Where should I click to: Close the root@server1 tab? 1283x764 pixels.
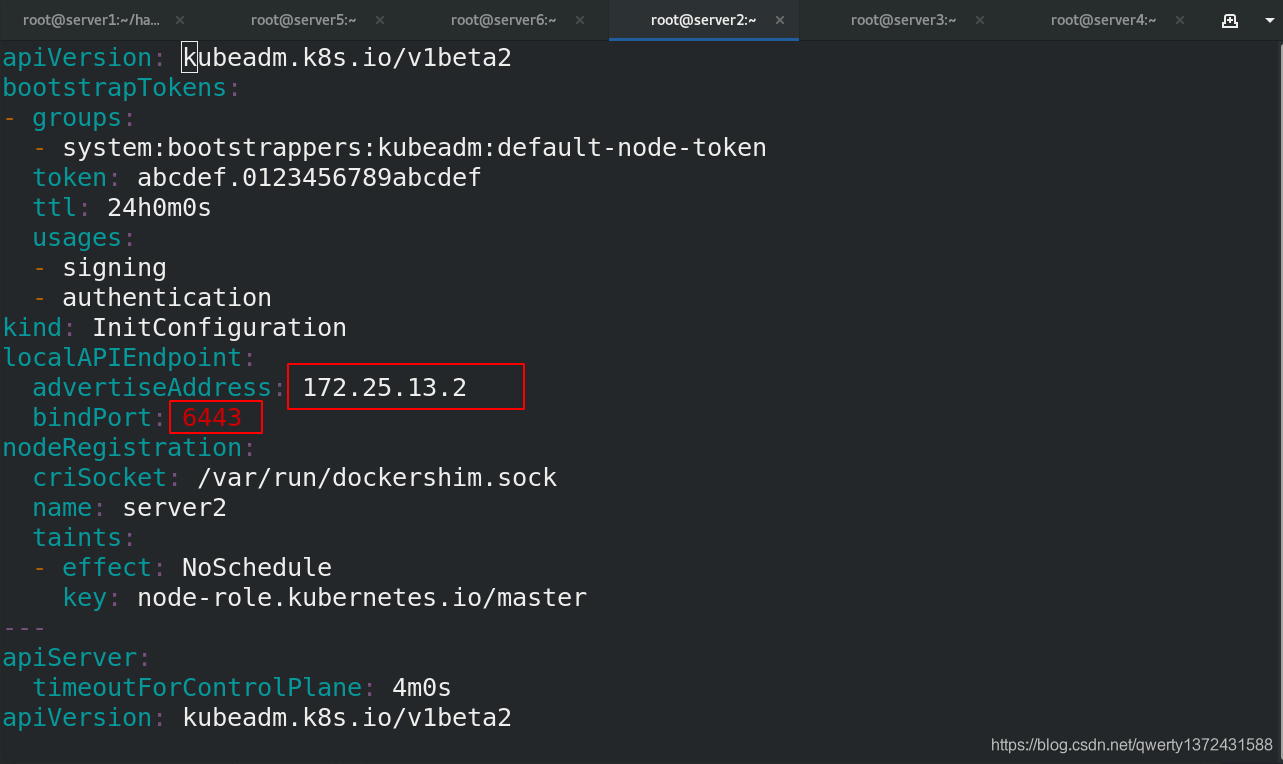coord(180,20)
